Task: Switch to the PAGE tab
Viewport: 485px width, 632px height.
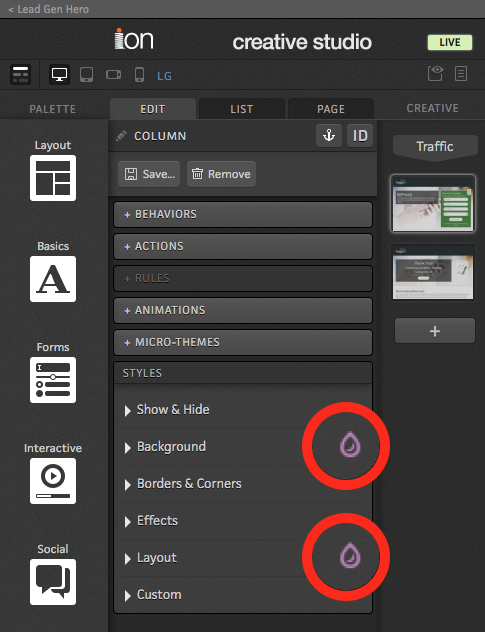Action: [x=331, y=109]
